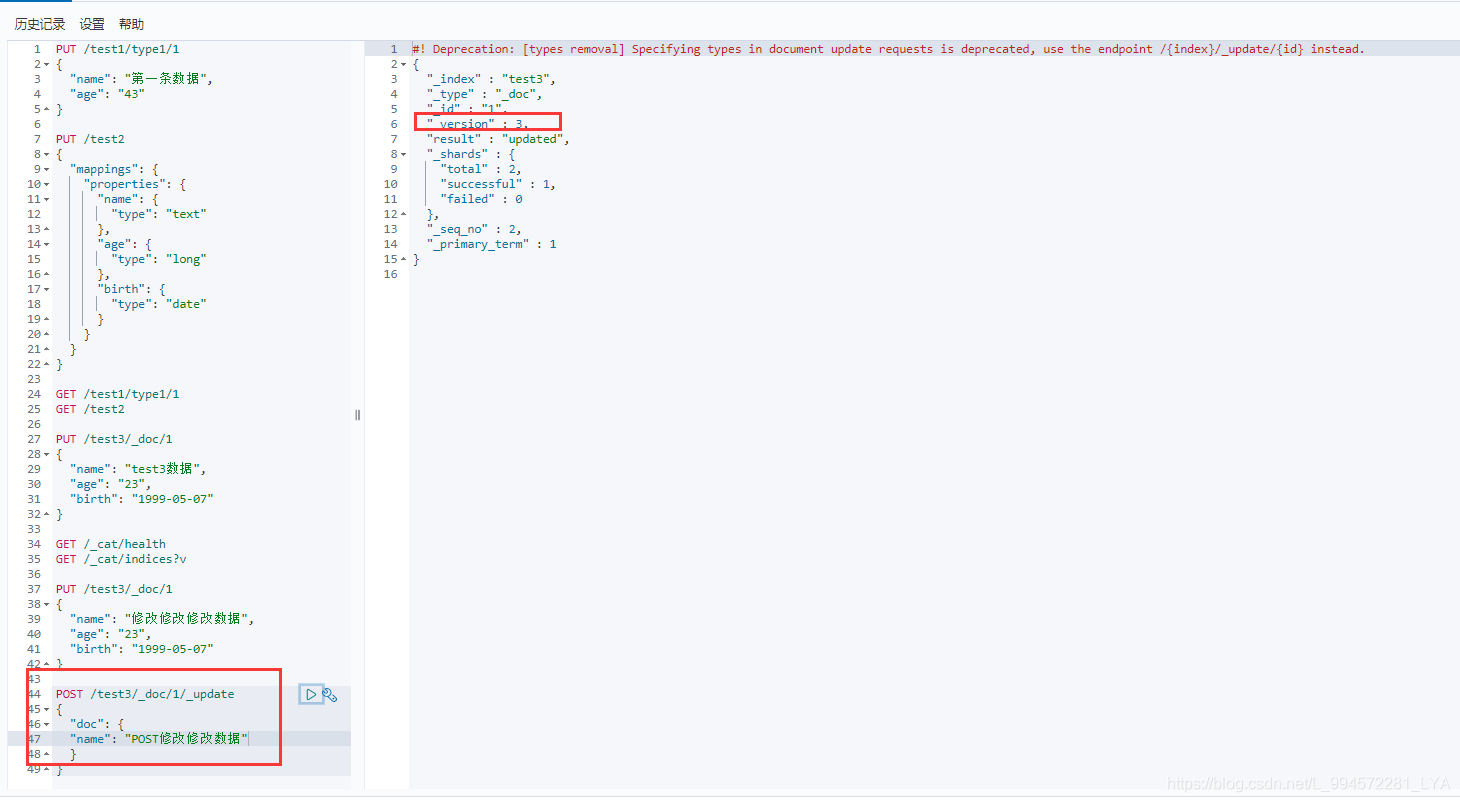The height and width of the screenshot is (802, 1460).
Task: Click "PUT /test3/_doc/1" on editor line 27
Action: pyautogui.click(x=114, y=439)
